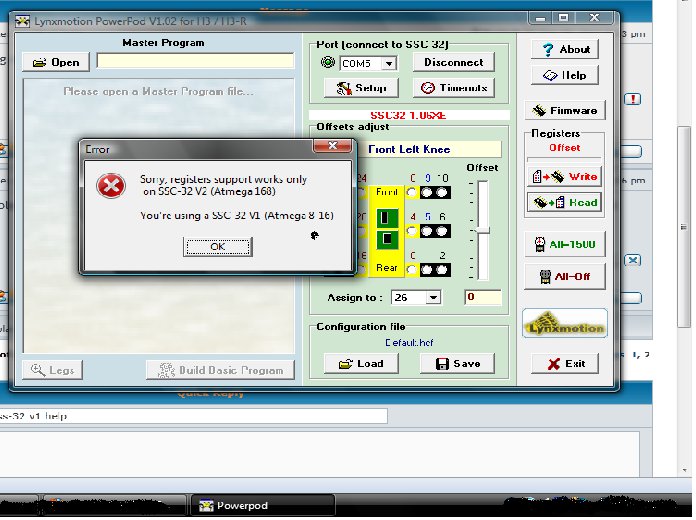The image size is (696, 520).
Task: Click the blue X icon in browser
Action: (633, 260)
